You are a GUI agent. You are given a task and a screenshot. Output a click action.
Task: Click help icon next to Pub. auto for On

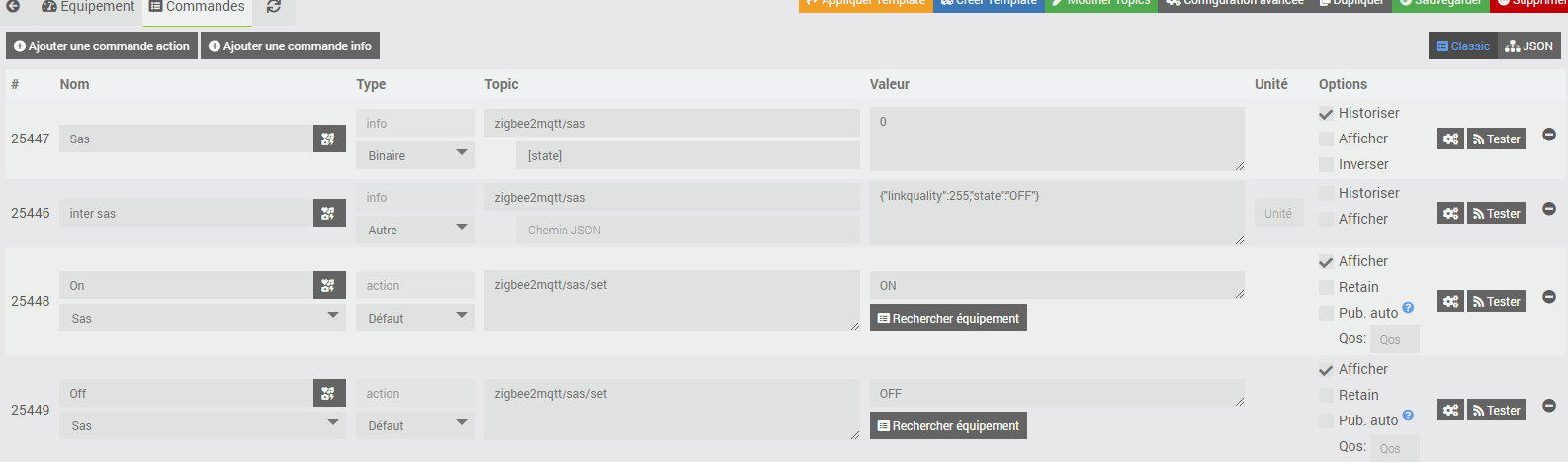(1408, 308)
